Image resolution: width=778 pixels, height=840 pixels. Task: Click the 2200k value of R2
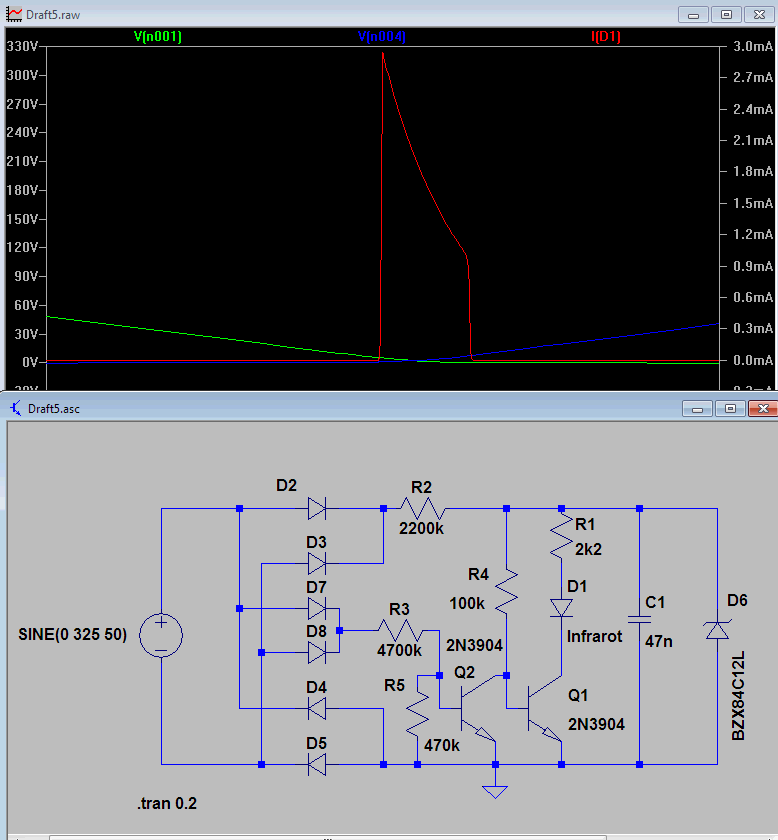(x=421, y=529)
